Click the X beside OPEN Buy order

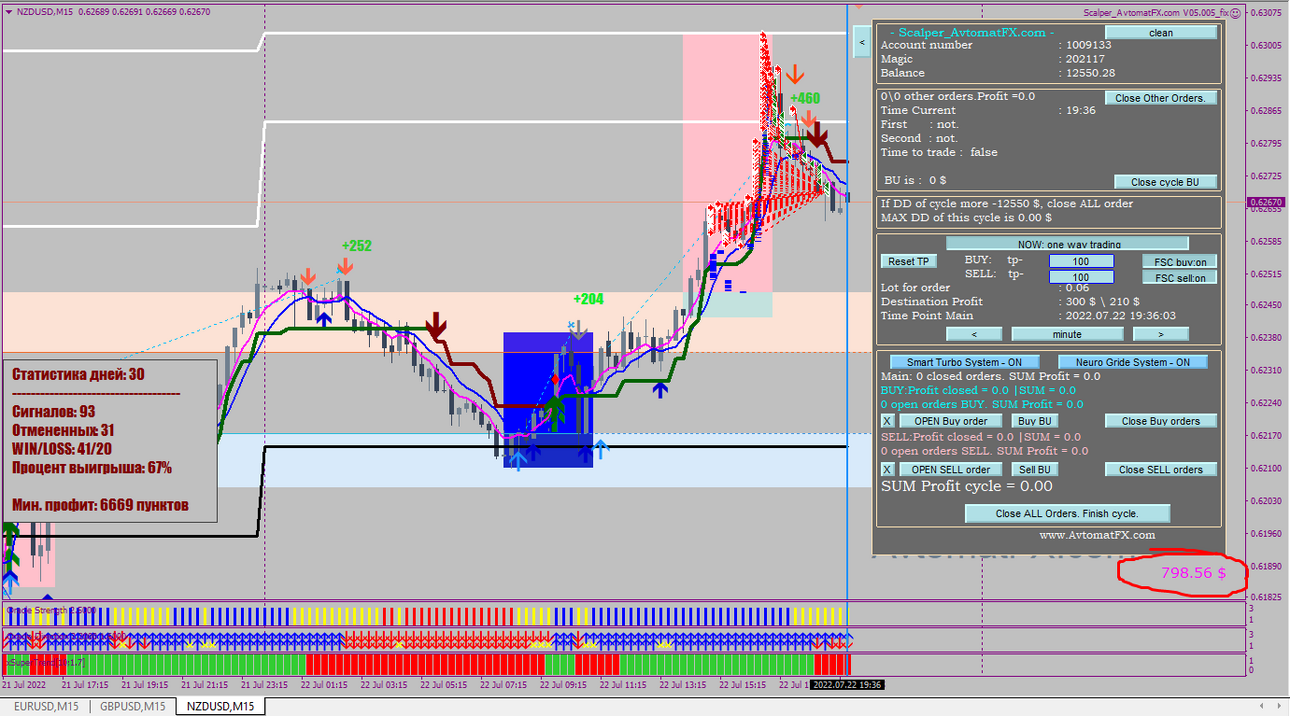tap(887, 421)
